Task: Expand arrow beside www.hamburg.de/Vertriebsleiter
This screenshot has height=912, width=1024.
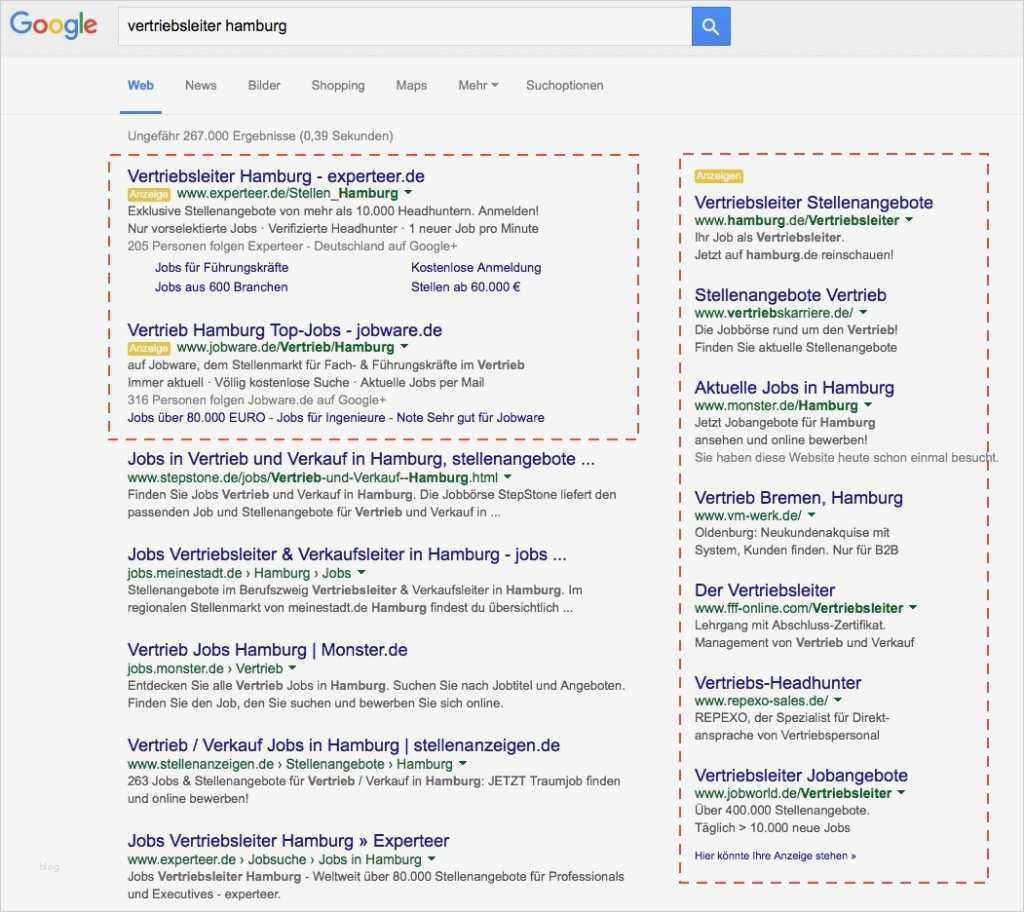Action: click(909, 220)
